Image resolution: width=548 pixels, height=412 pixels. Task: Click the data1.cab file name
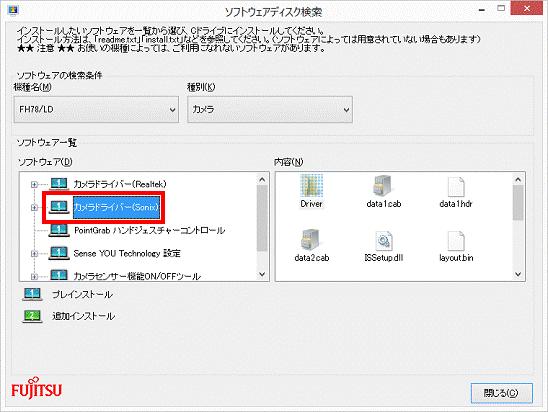383,204
